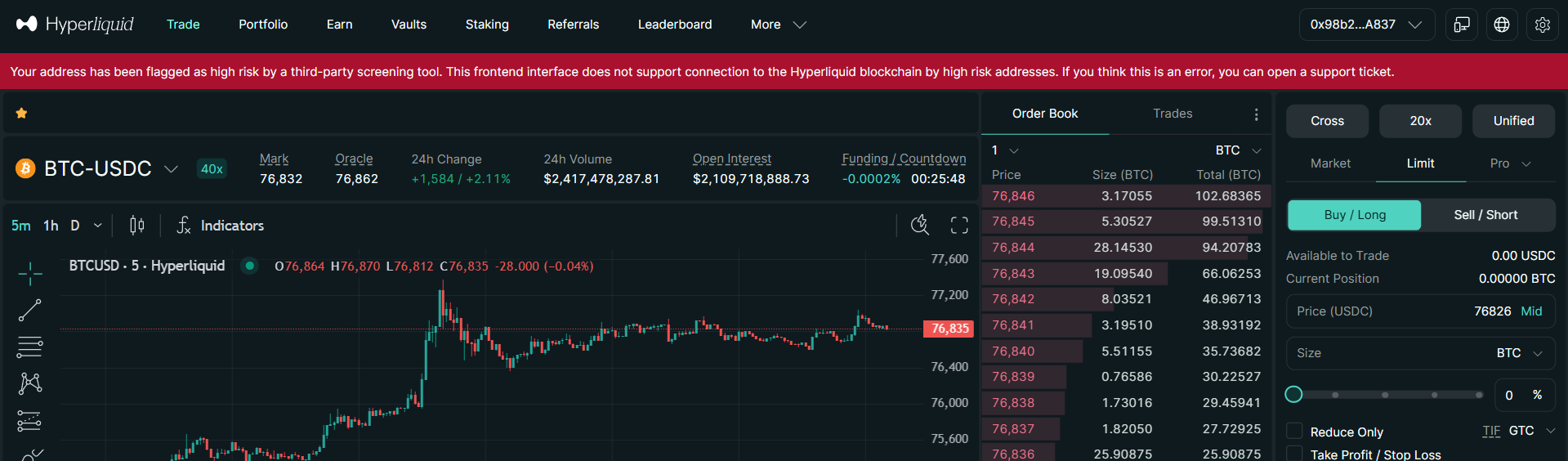Click the size percentage input box
The width and height of the screenshot is (1568, 461).
[1525, 395]
